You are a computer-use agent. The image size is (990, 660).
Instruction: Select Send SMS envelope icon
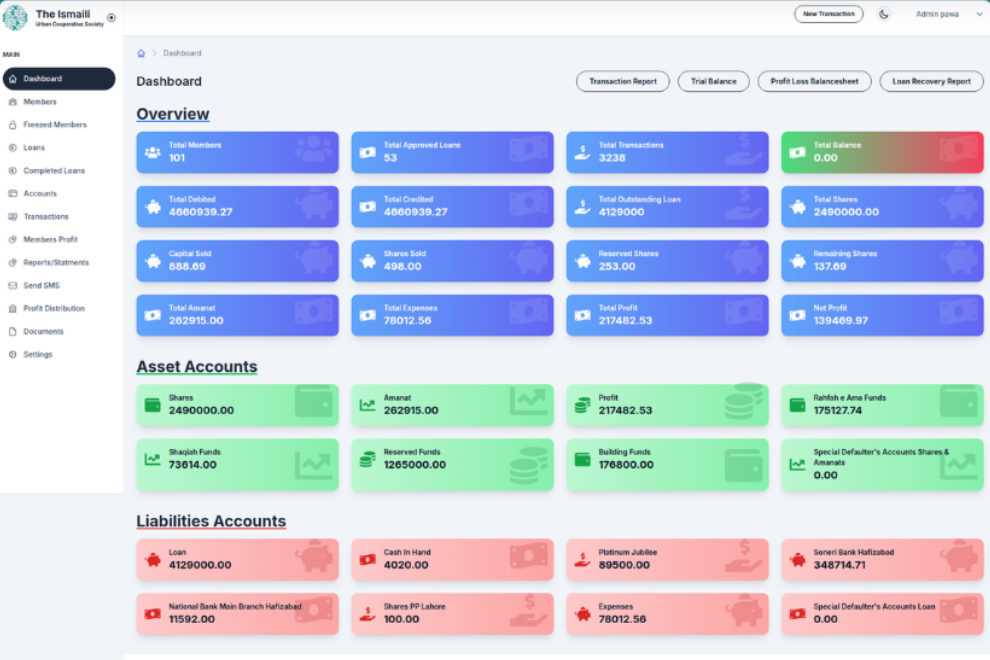pyautogui.click(x=12, y=286)
